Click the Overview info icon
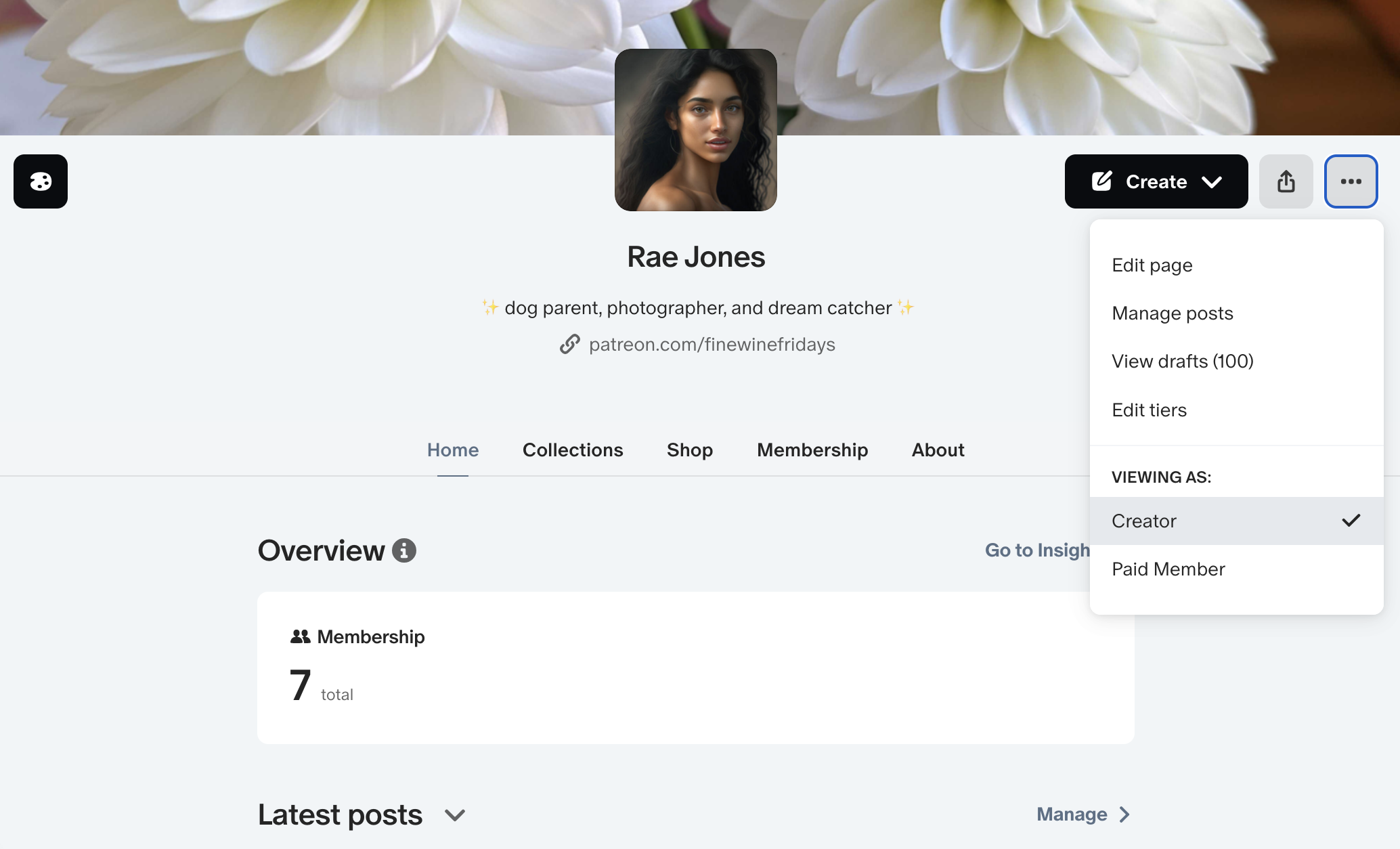This screenshot has width=1400, height=849. pos(404,550)
